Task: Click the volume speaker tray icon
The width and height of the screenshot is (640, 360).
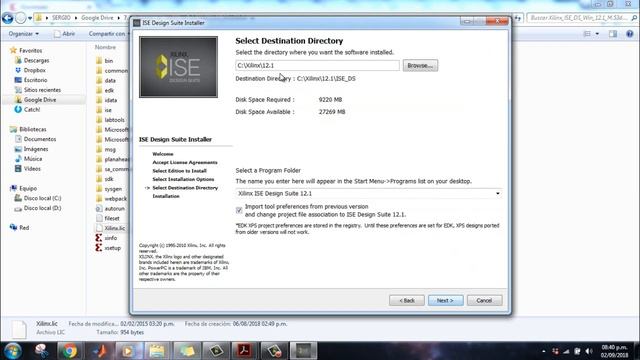Action: coord(588,351)
